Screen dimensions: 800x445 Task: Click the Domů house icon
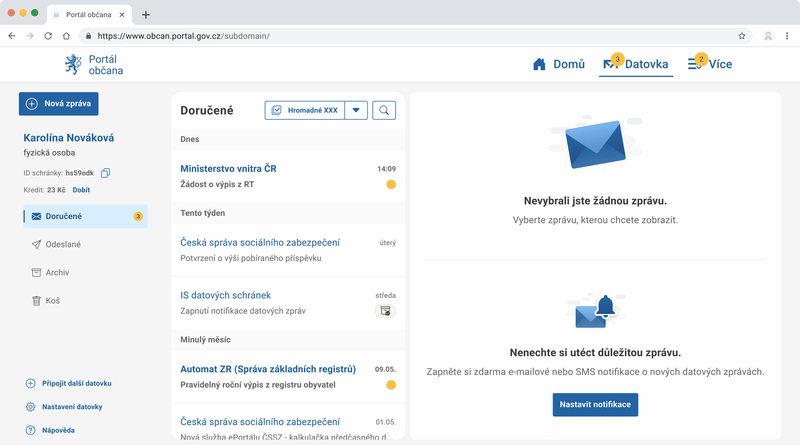(539, 64)
